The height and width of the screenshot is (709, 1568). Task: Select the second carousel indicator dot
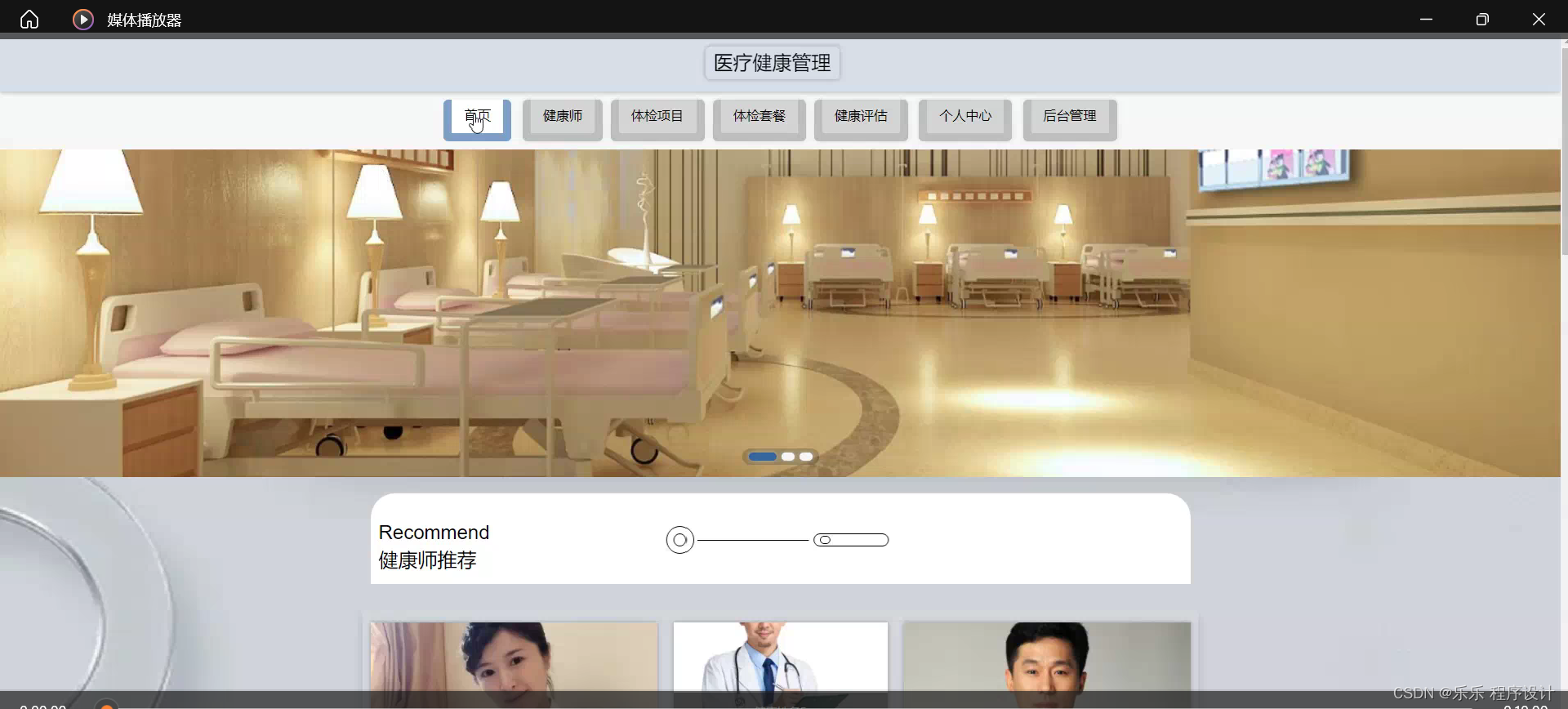(788, 457)
